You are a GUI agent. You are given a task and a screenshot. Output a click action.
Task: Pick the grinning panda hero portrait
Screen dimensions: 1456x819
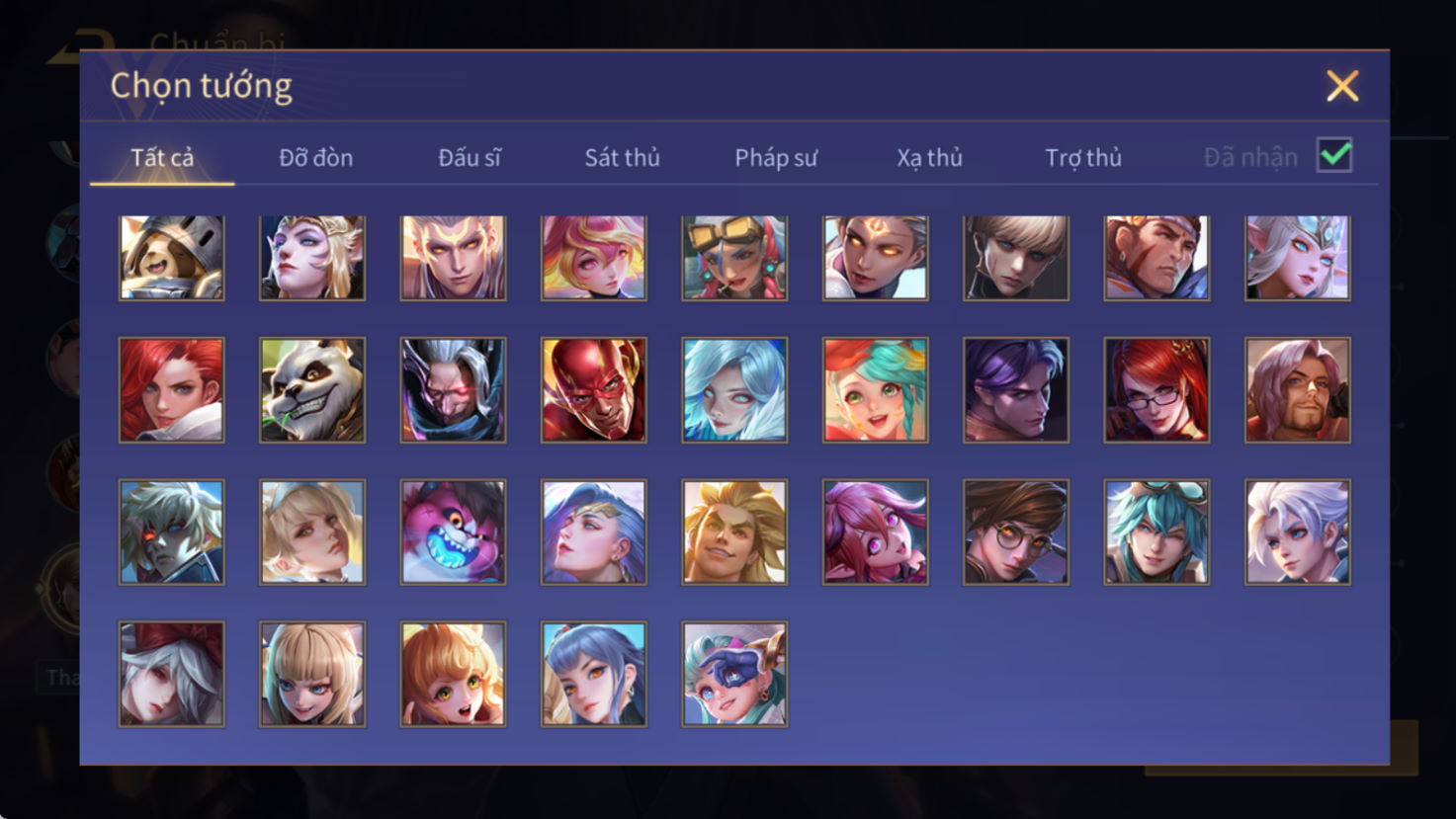tap(312, 389)
